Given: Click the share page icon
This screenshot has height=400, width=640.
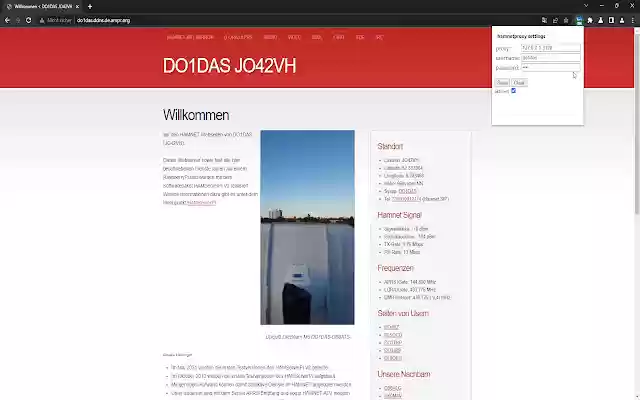Looking at the screenshot, I should point(555,20).
